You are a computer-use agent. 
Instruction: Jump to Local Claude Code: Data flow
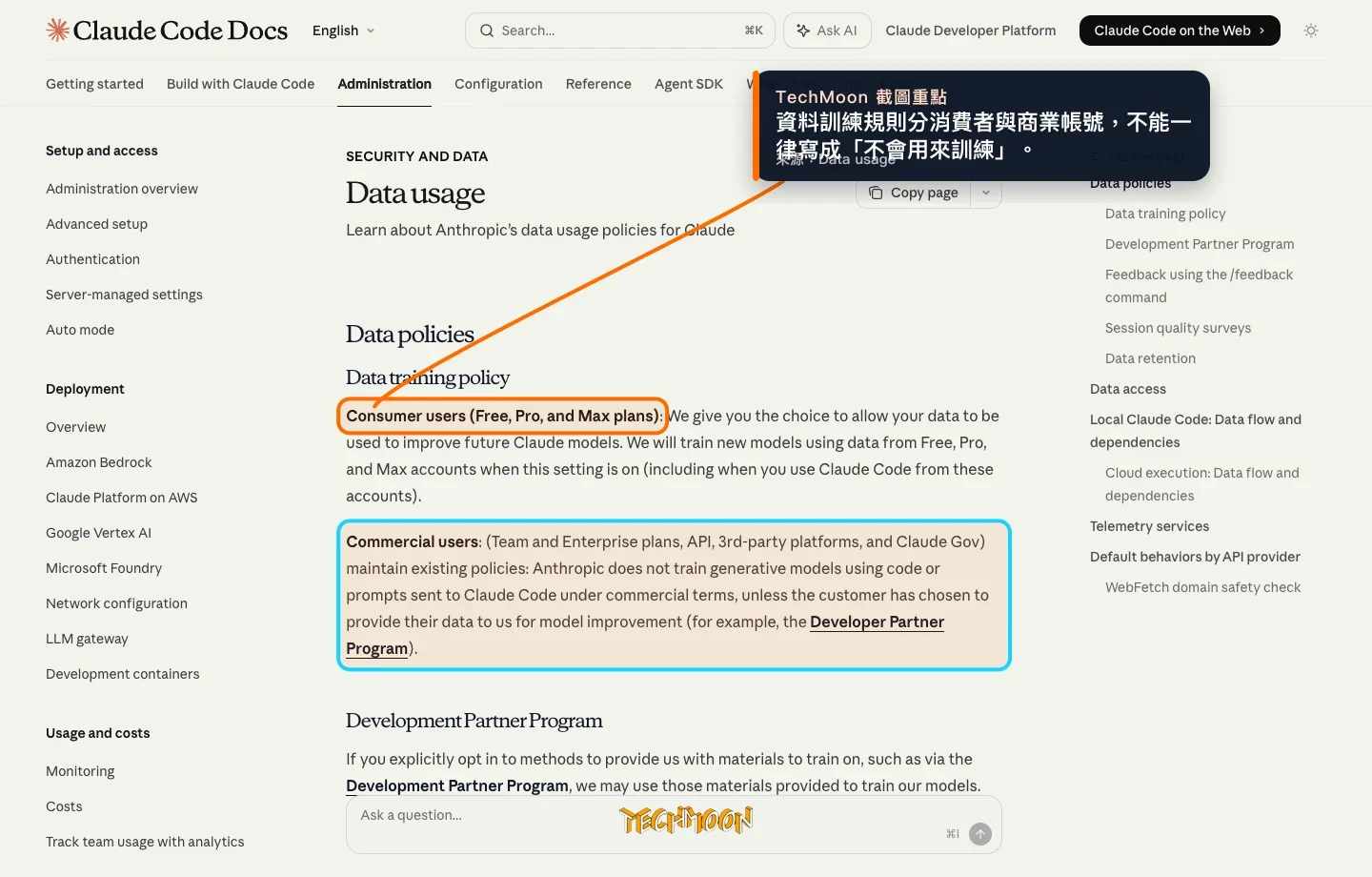click(1196, 431)
